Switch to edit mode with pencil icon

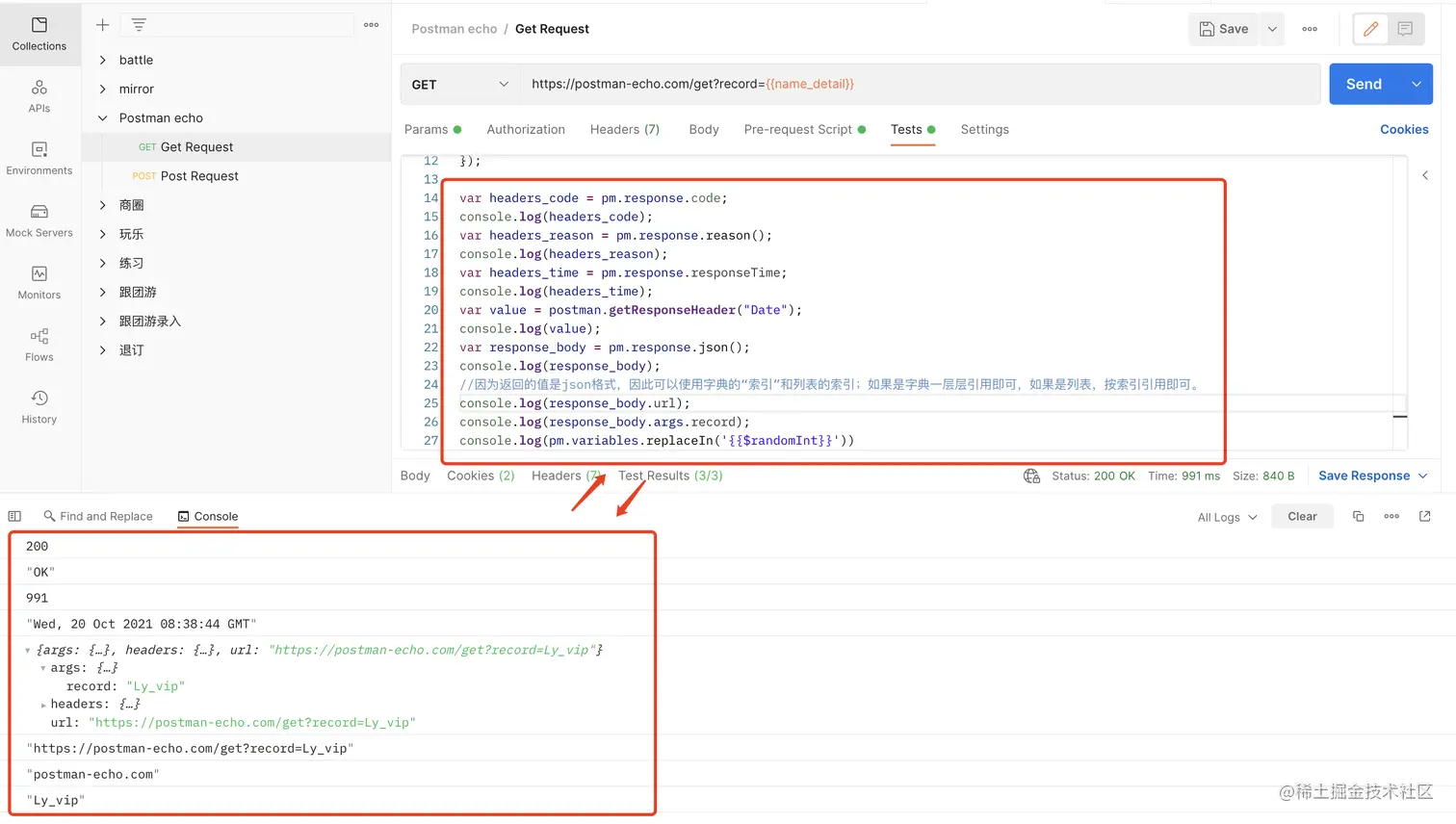click(1370, 29)
